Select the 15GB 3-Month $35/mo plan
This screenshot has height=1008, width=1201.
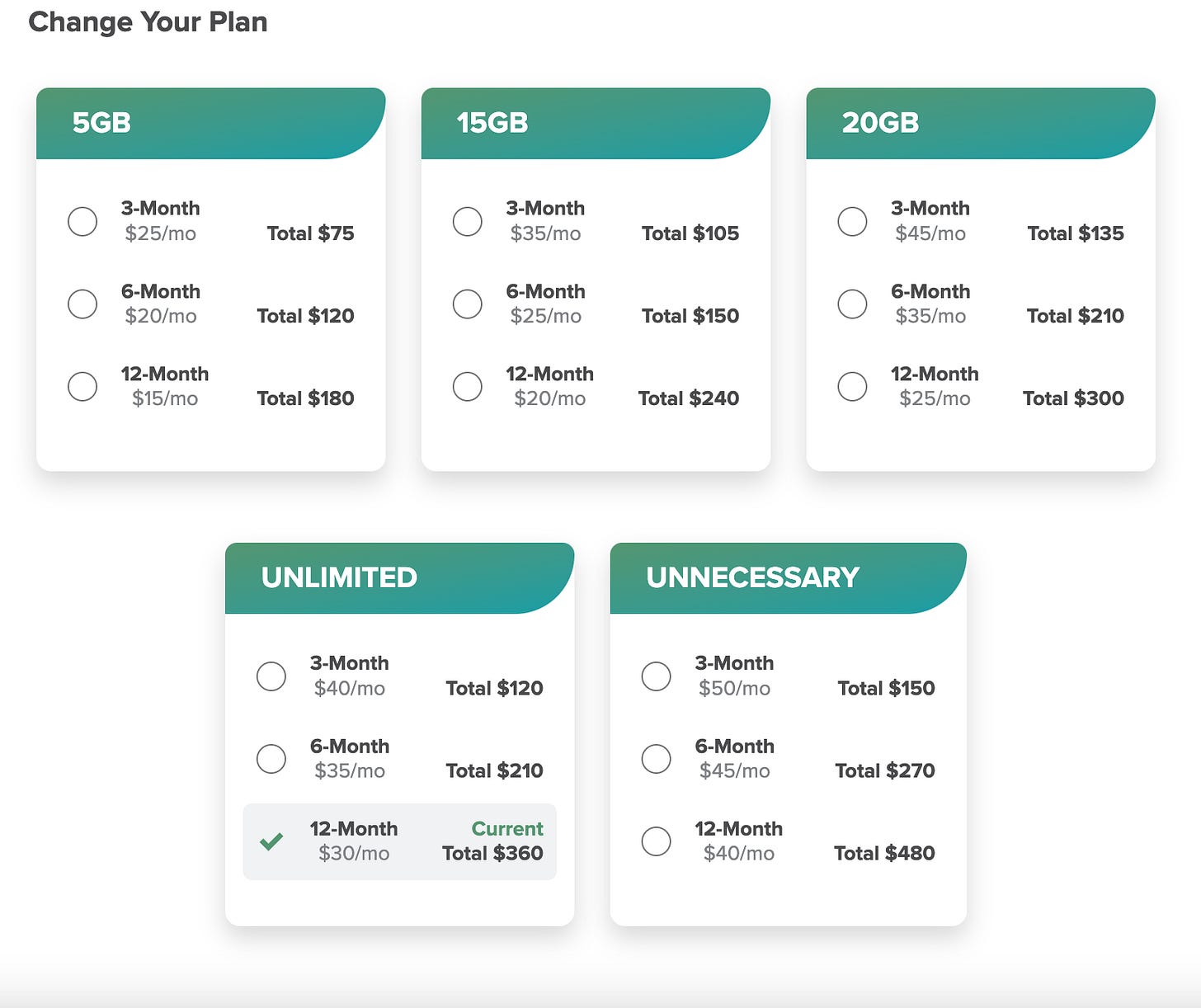click(x=468, y=221)
